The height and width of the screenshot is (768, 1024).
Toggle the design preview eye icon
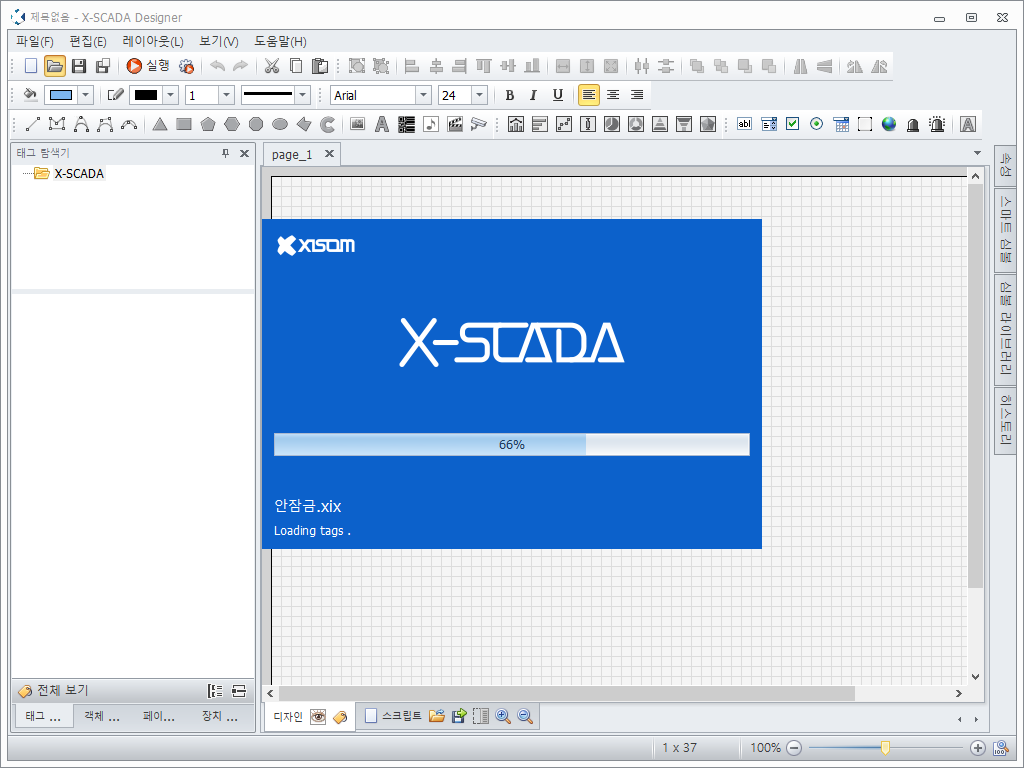pyautogui.click(x=318, y=716)
